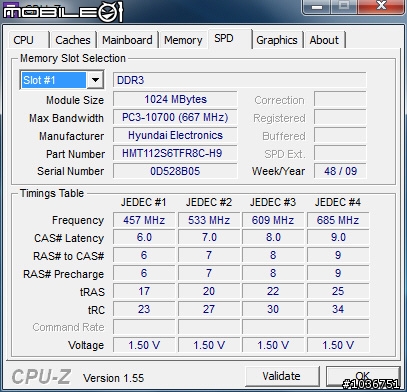
Task: Open the Caches tab
Action: click(x=73, y=40)
